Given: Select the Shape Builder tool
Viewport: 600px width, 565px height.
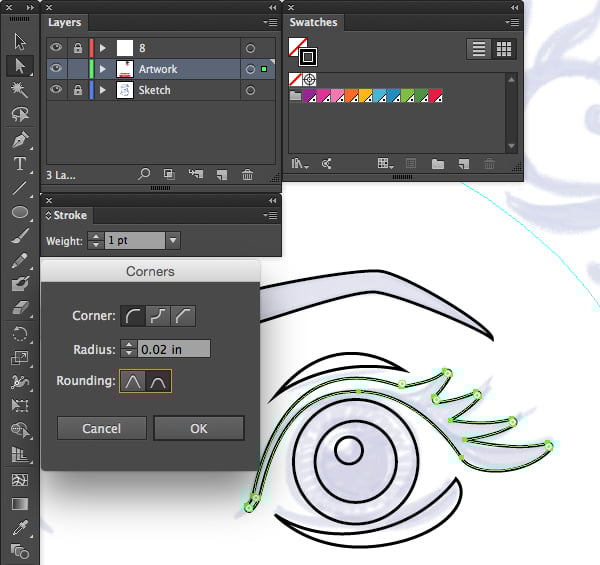Looking at the screenshot, I should (20, 430).
